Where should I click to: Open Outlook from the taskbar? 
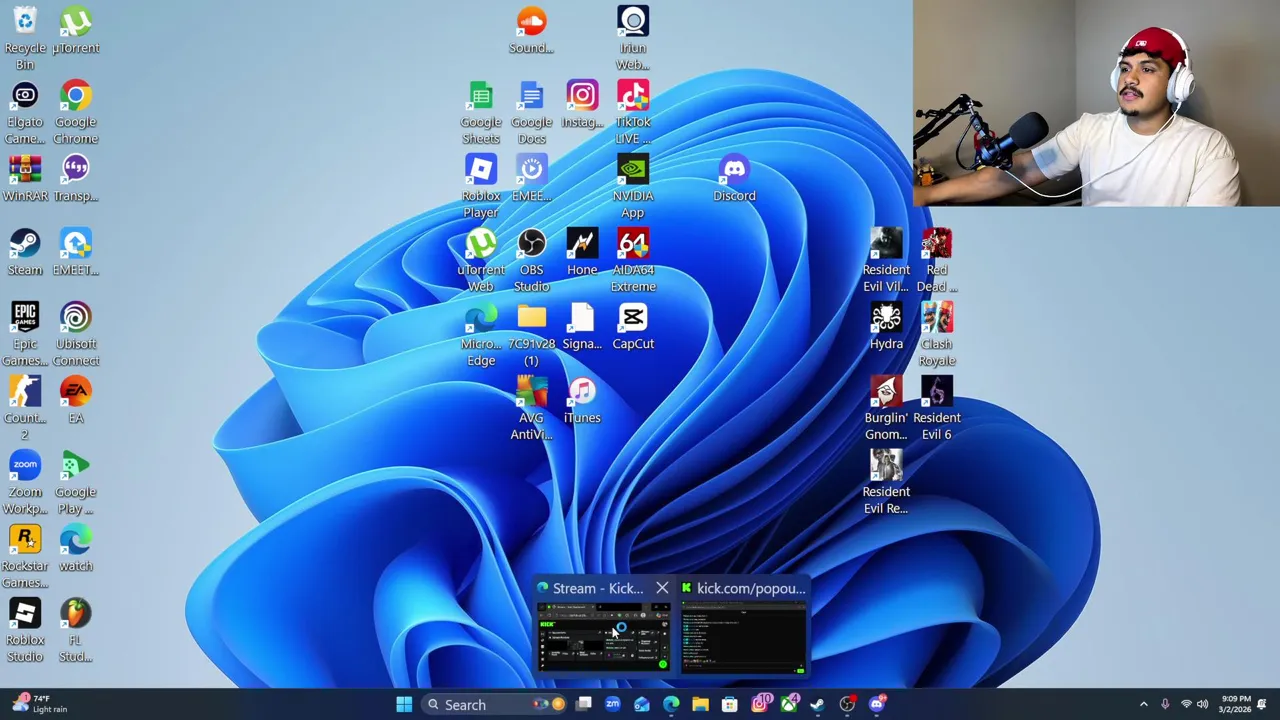pyautogui.click(x=642, y=704)
